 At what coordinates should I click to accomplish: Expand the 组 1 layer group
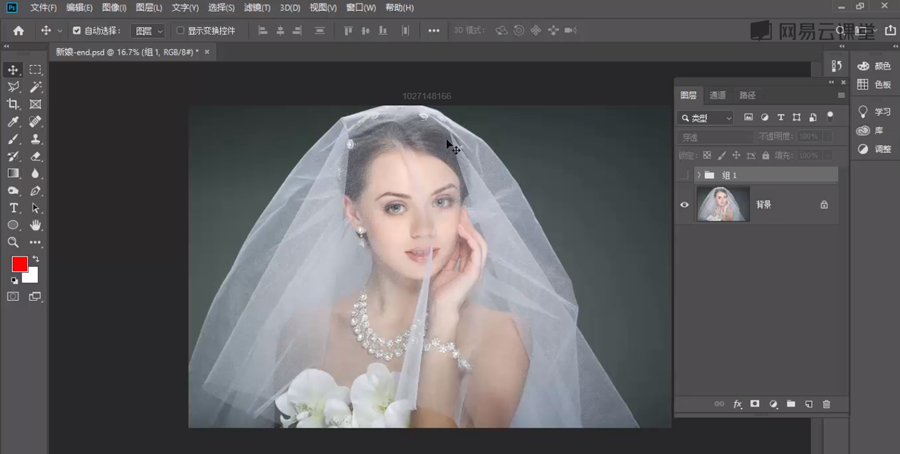(x=698, y=175)
